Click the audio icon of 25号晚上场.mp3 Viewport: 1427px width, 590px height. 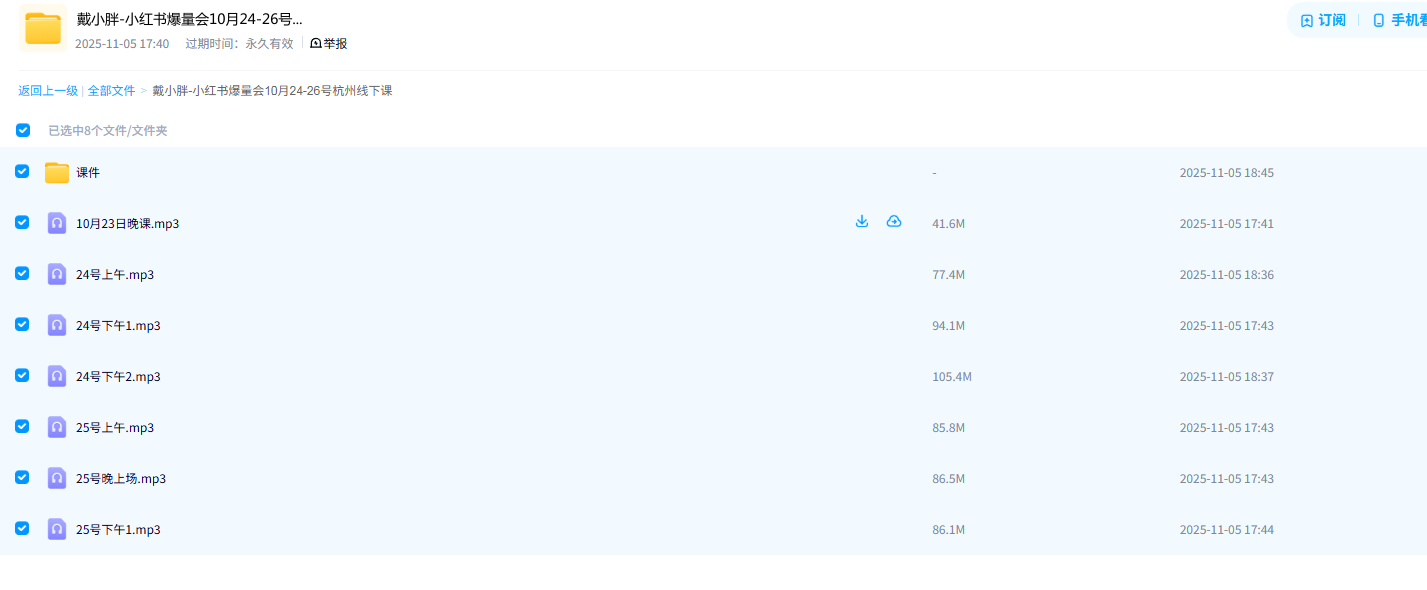click(x=57, y=479)
